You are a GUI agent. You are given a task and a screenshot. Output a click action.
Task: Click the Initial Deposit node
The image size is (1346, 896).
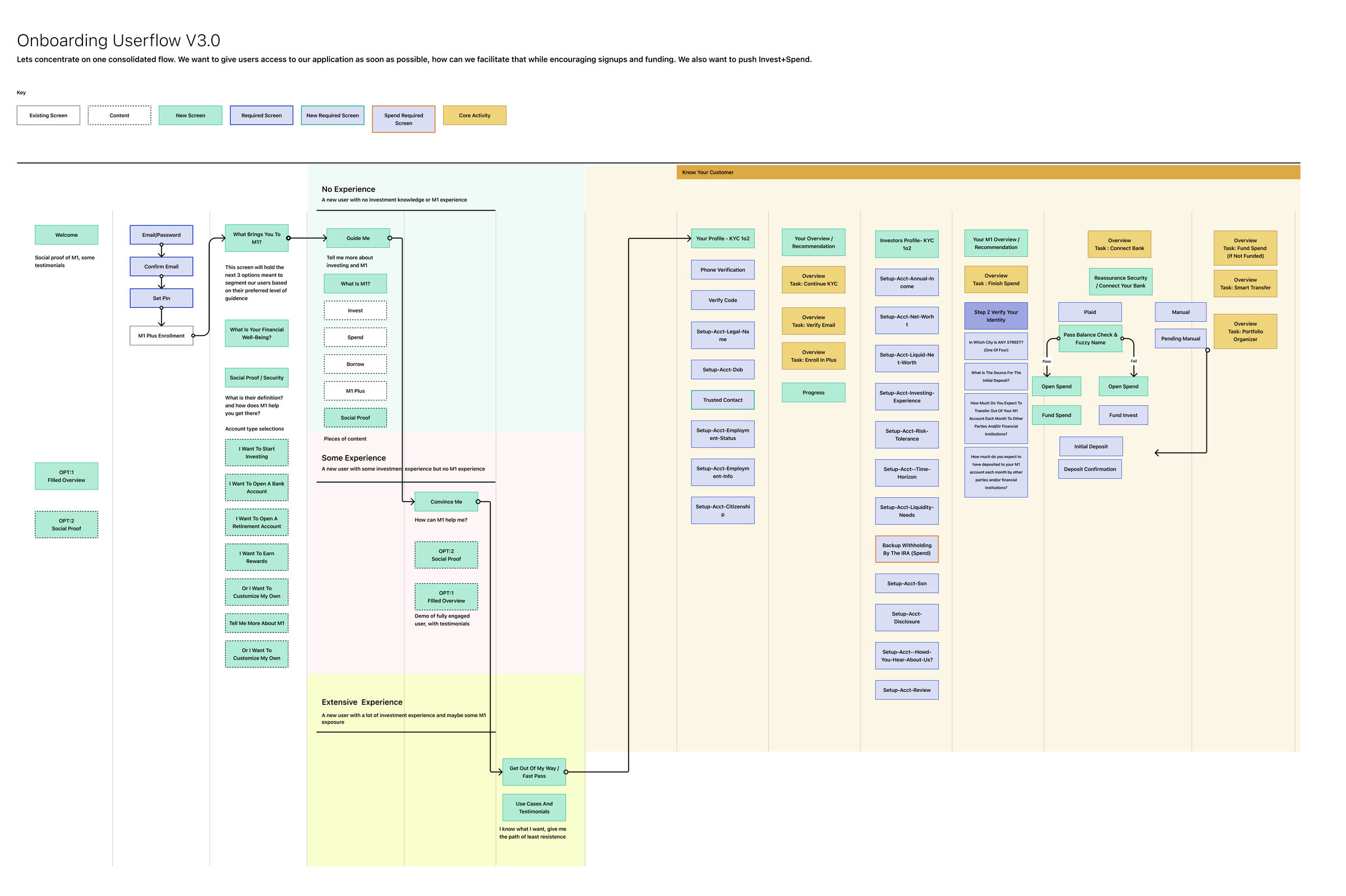(1090, 446)
